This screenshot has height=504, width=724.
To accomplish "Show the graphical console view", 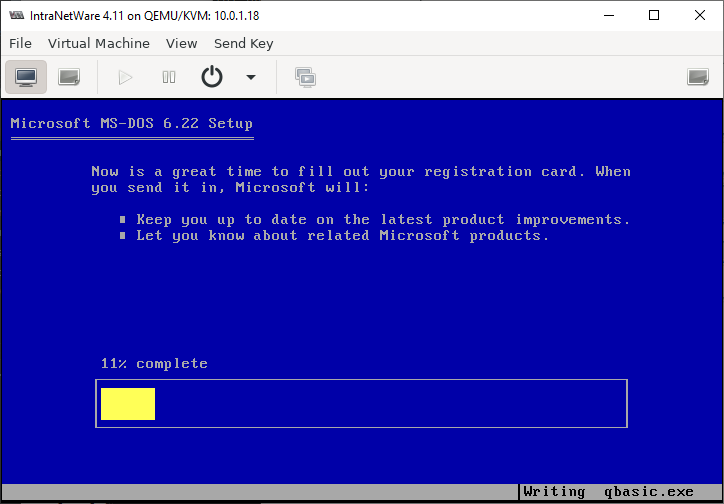I will (x=26, y=77).
